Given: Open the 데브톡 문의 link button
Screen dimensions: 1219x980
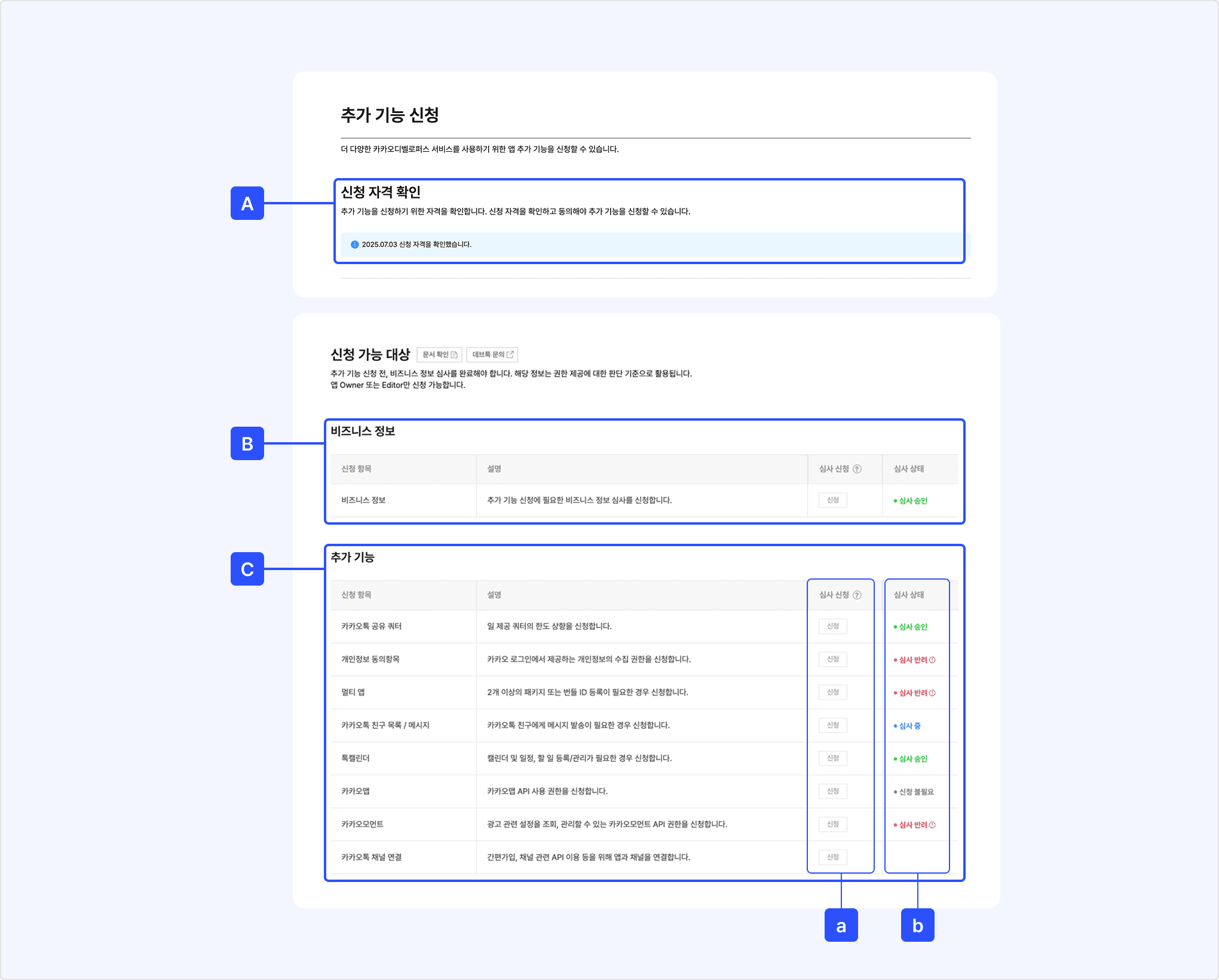Looking at the screenshot, I should (491, 355).
